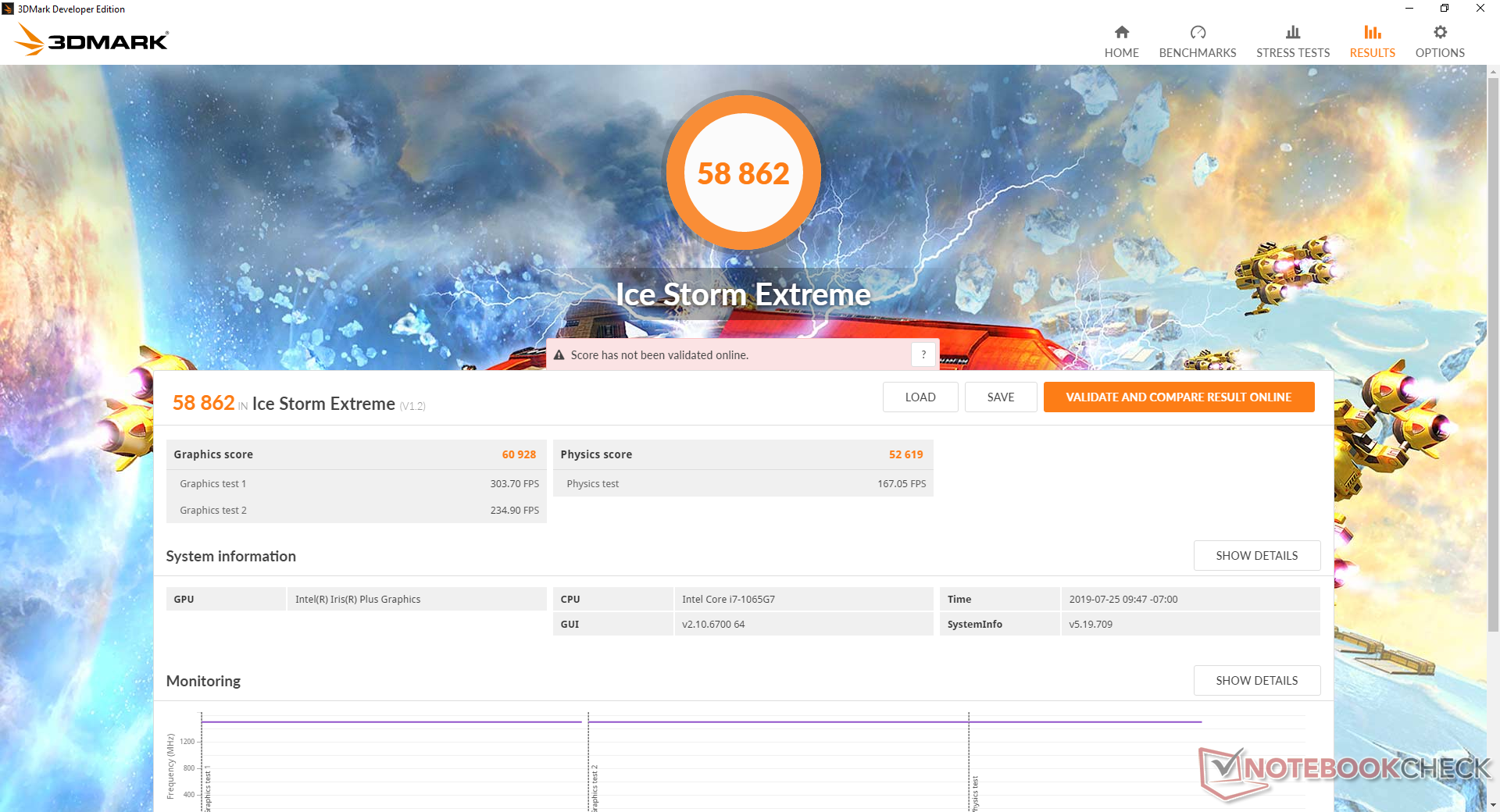
Task: Click the Notebookcheck watermark logo
Action: [1345, 771]
